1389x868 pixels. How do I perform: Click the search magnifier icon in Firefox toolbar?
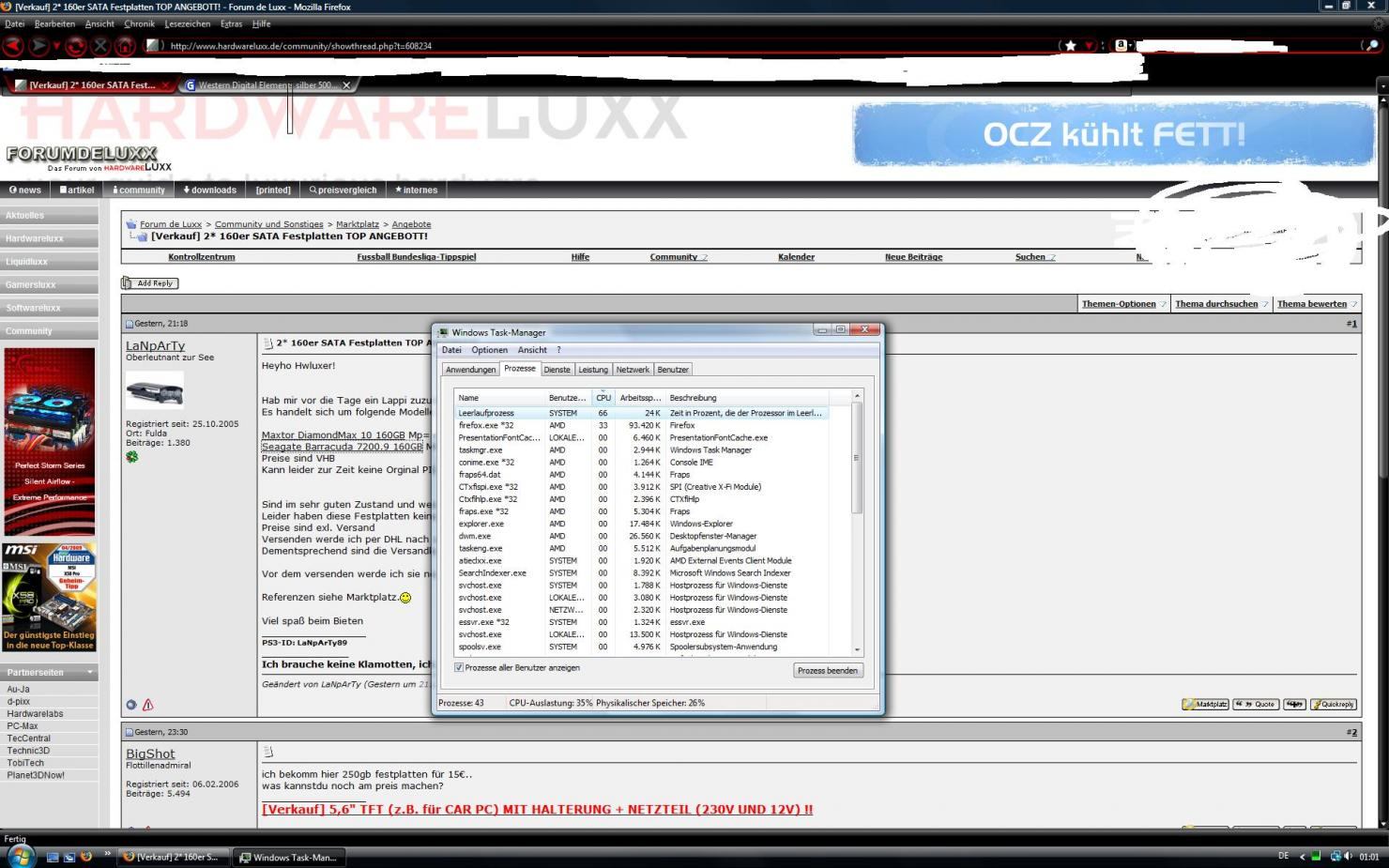click(1374, 45)
